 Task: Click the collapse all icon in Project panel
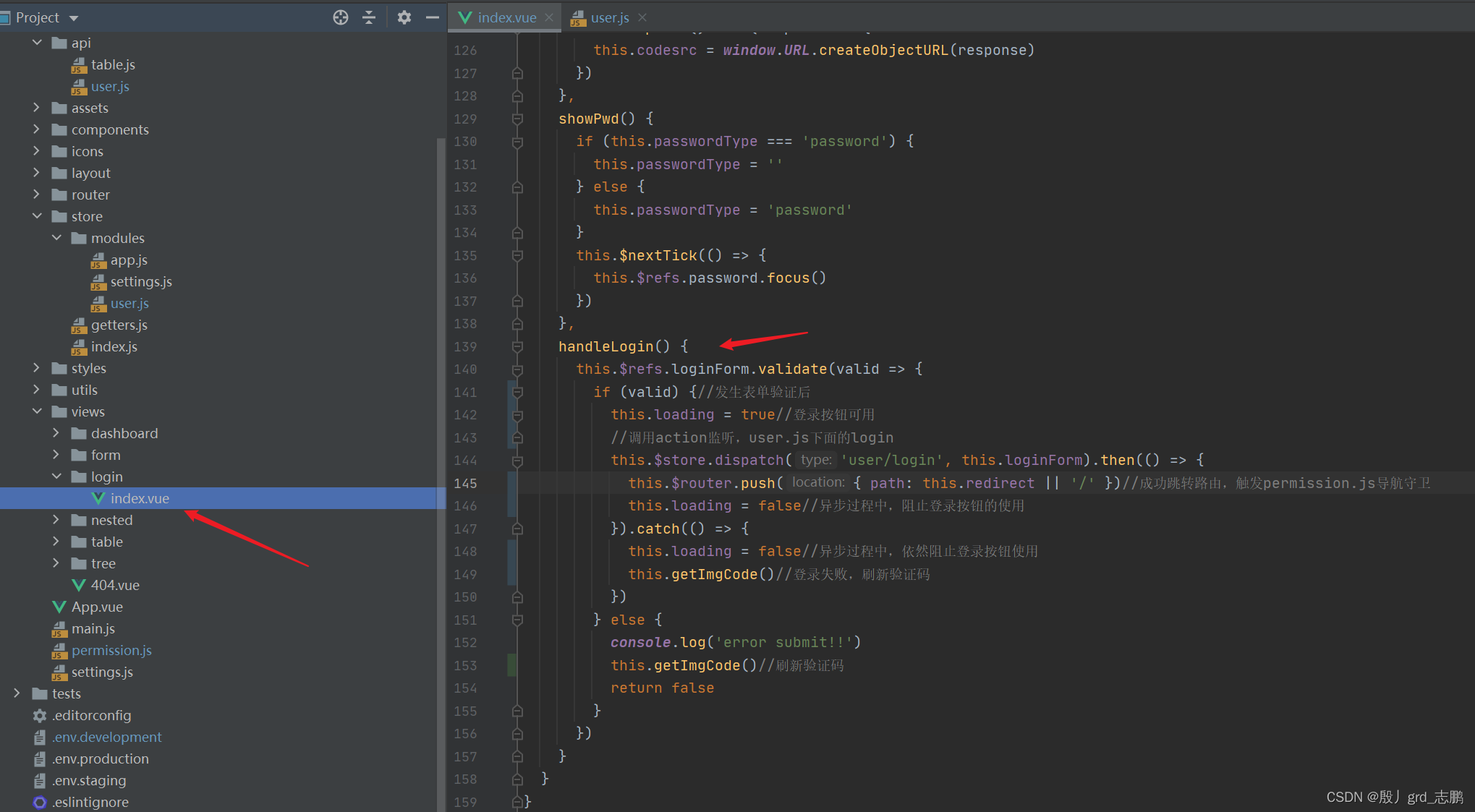click(369, 17)
